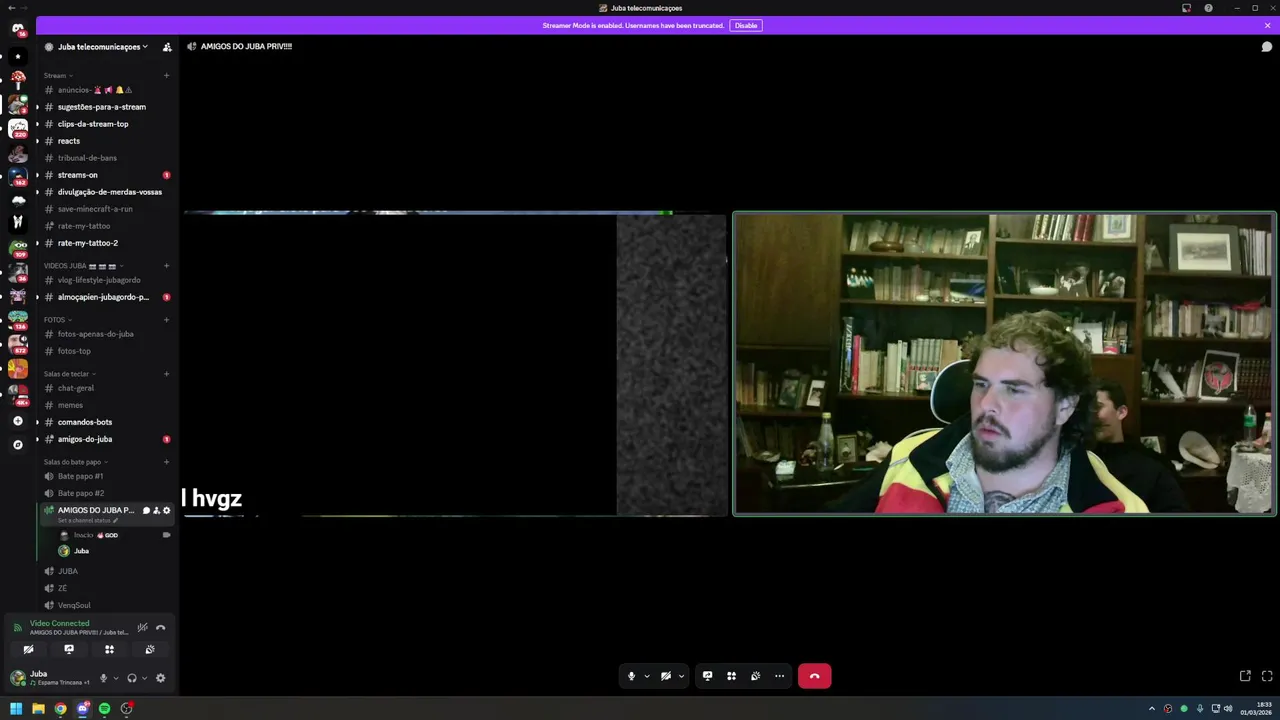Click Video Connected status text
Image resolution: width=1280 pixels, height=720 pixels.
pos(60,623)
